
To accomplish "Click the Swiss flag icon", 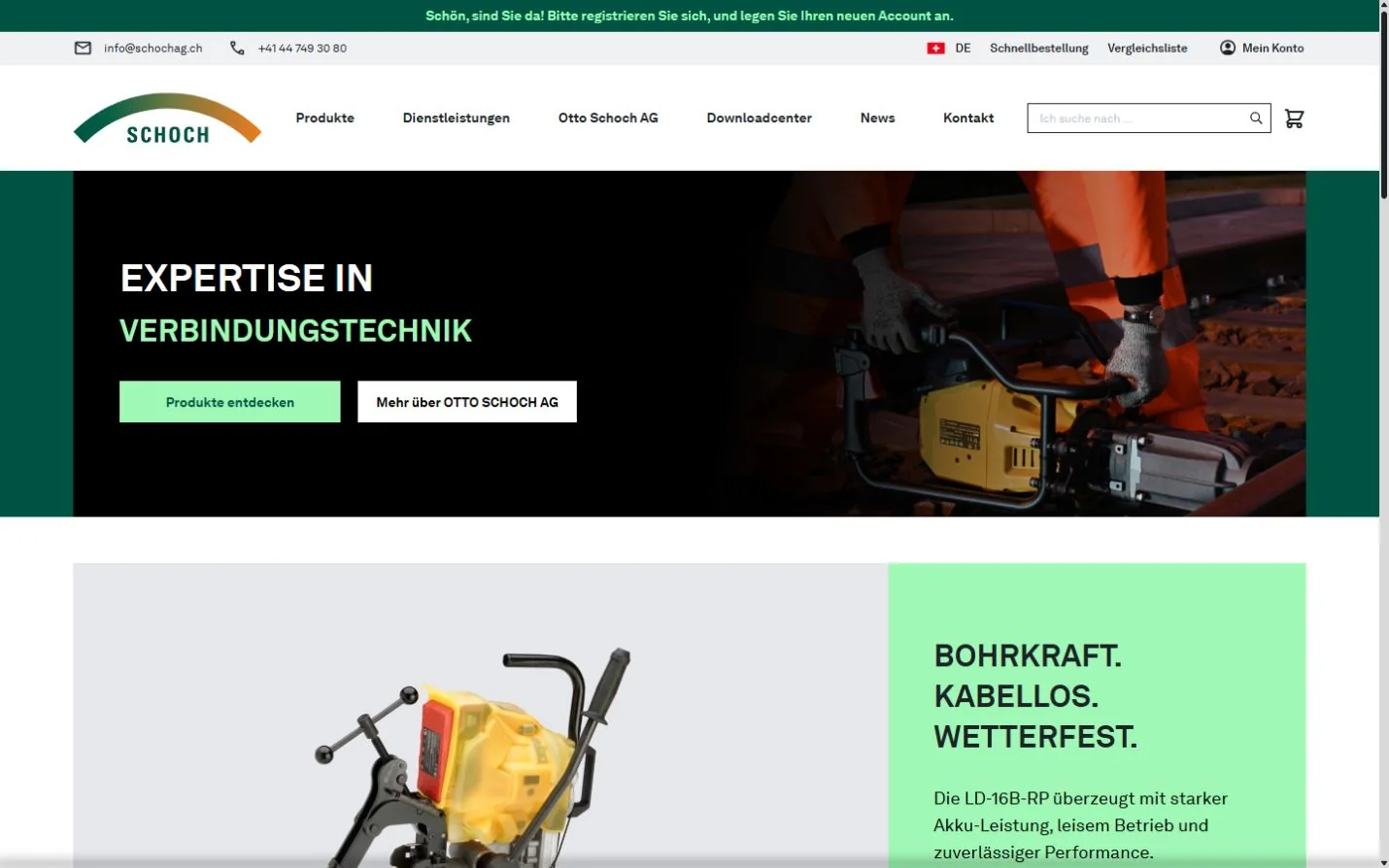I will [x=935, y=48].
